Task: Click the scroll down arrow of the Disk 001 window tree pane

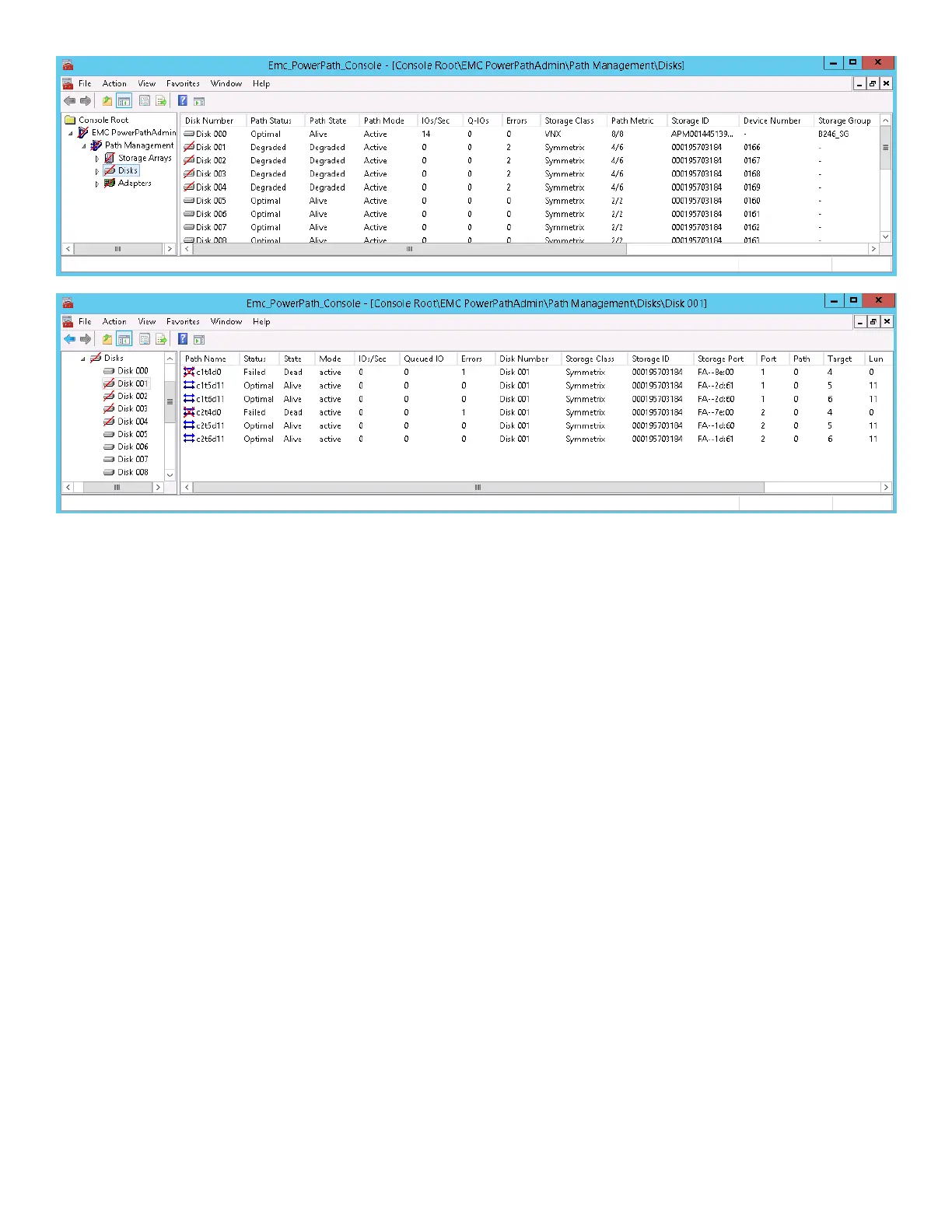Action: [x=170, y=474]
